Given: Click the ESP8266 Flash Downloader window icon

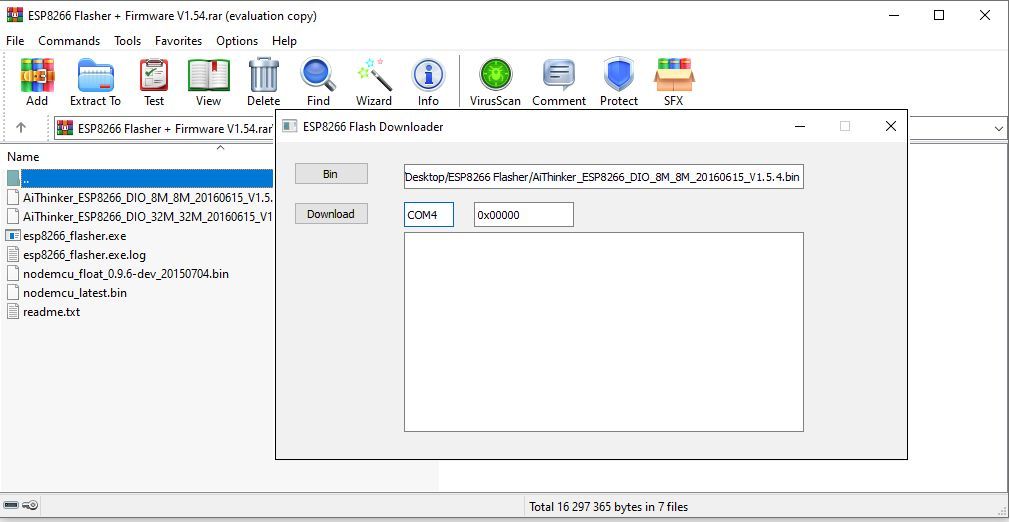Looking at the screenshot, I should tap(290, 126).
